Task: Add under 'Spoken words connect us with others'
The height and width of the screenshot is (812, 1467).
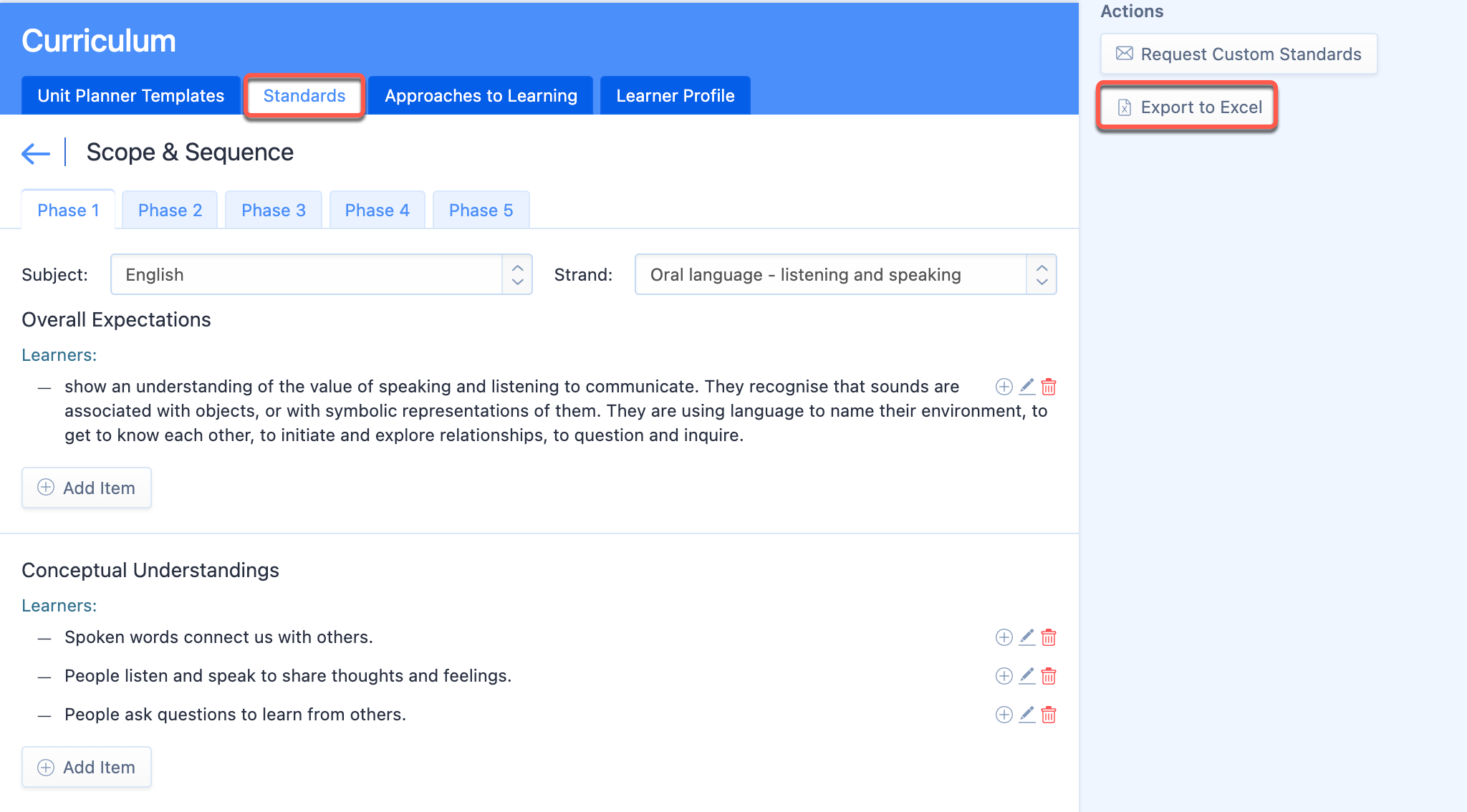Action: 1004,637
